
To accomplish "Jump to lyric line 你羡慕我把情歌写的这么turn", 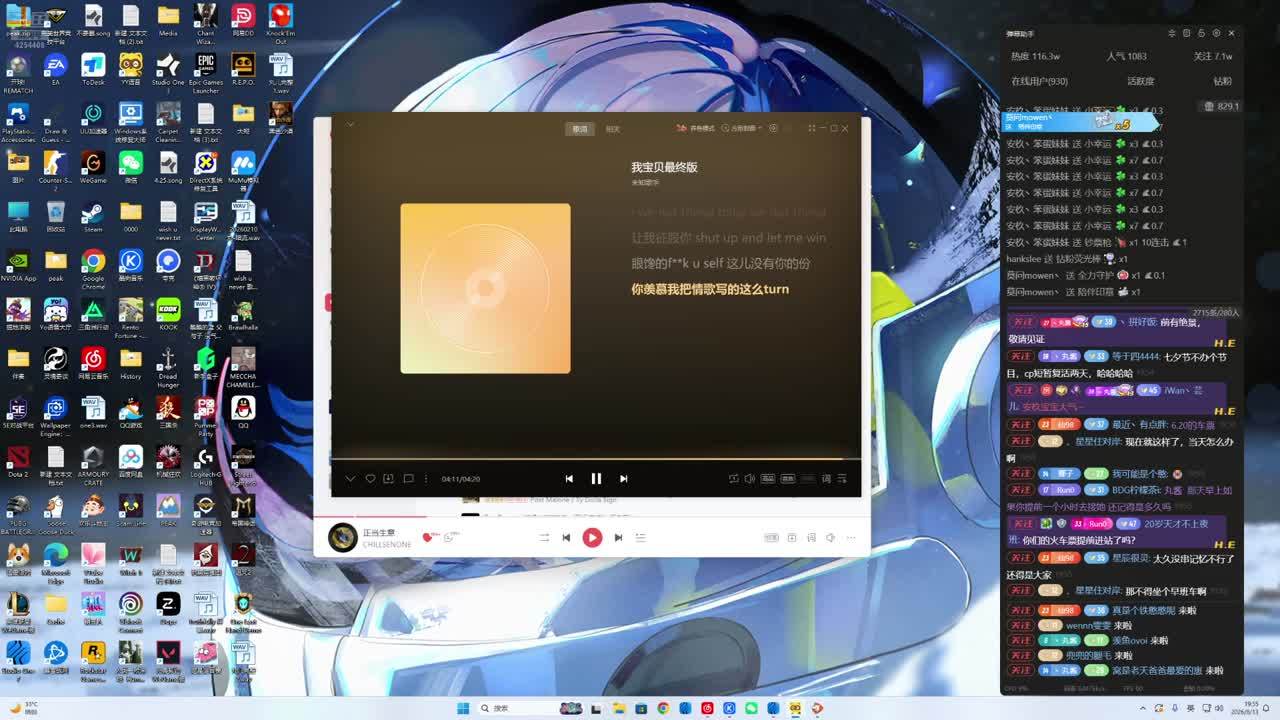I will click(710, 289).
